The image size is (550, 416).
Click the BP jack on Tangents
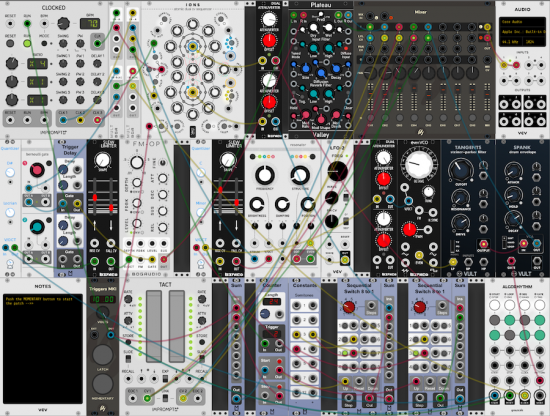[468, 262]
